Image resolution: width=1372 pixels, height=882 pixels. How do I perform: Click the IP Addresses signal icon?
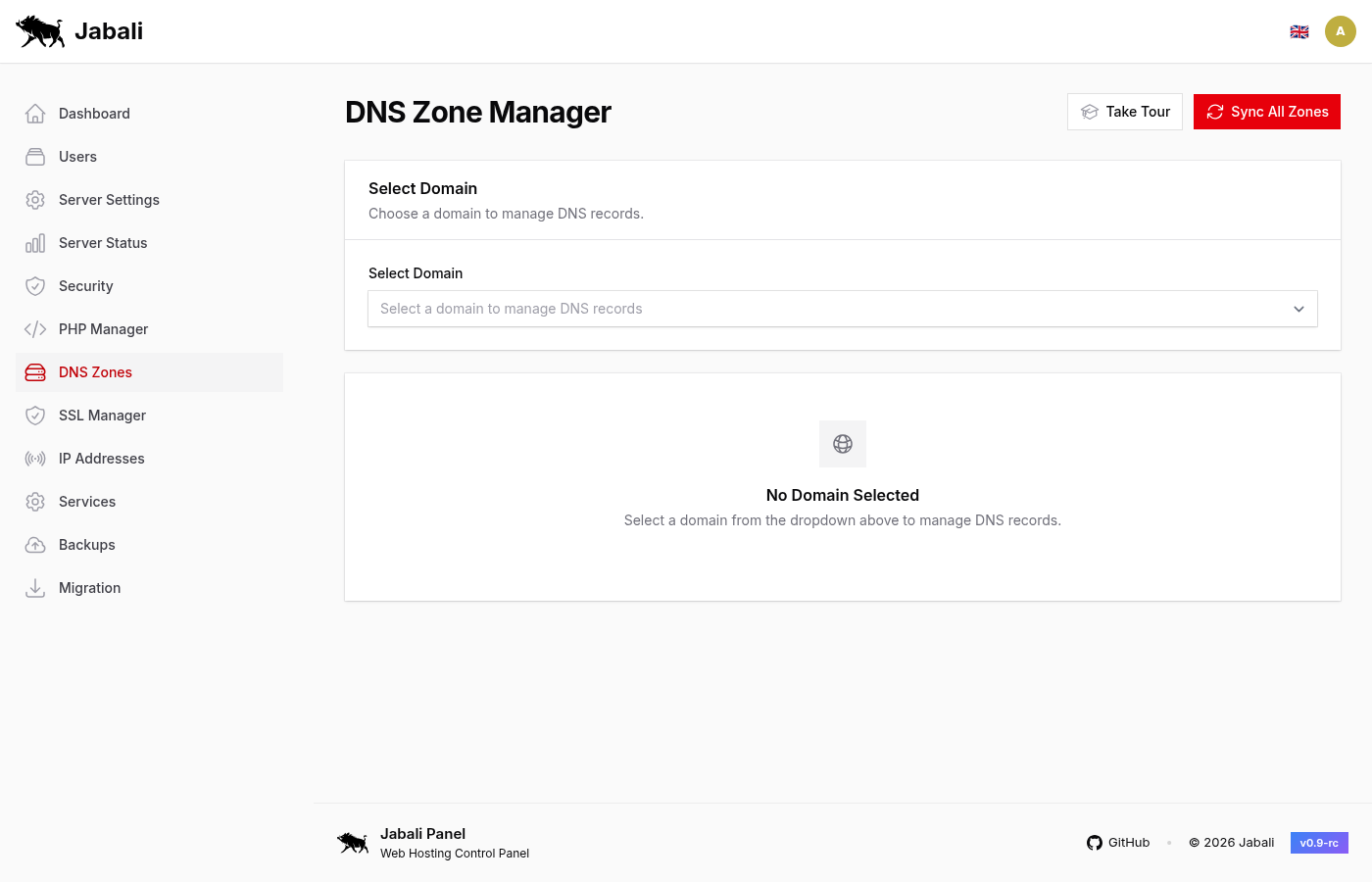(x=35, y=459)
